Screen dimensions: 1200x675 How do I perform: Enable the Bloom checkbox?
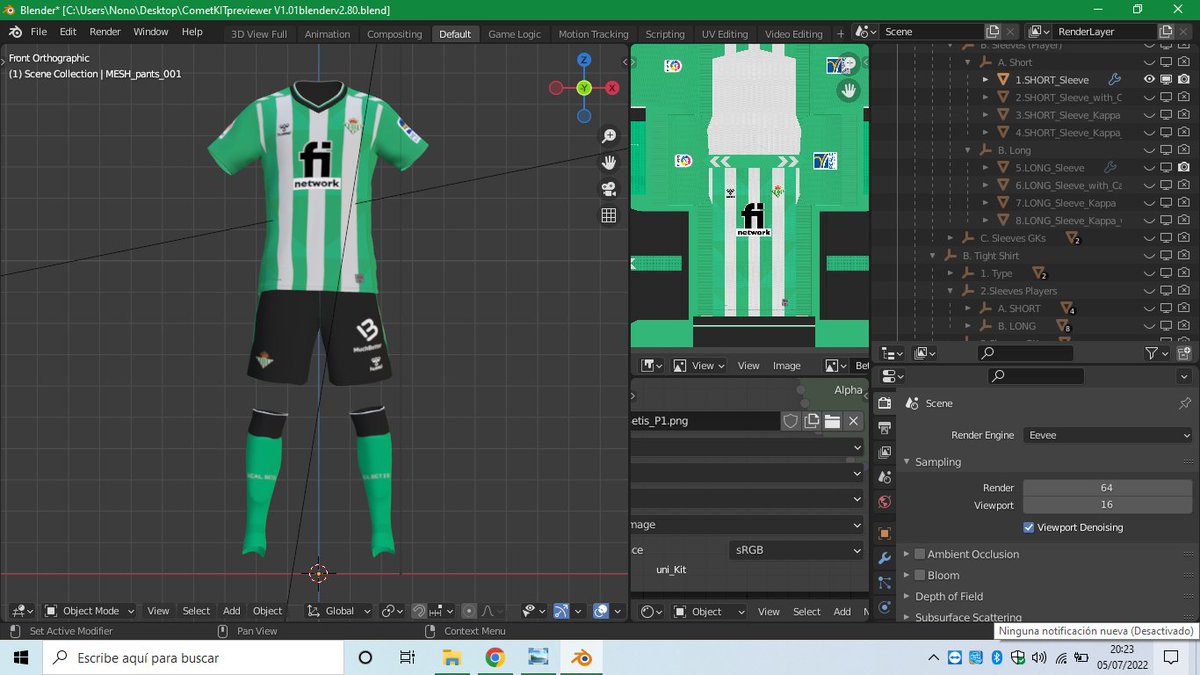point(920,575)
